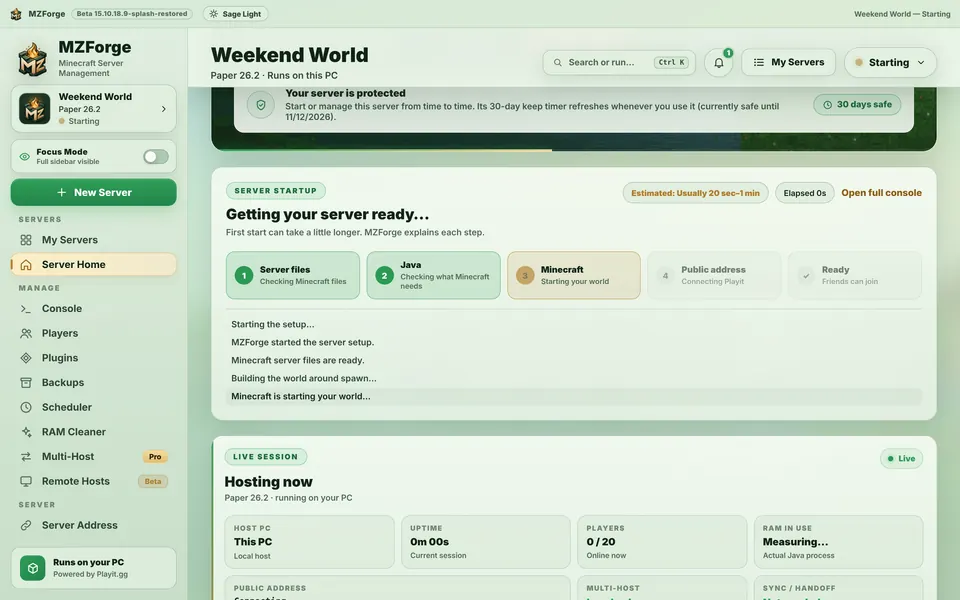Click the sun icon beside Sage Light

coord(213,13)
